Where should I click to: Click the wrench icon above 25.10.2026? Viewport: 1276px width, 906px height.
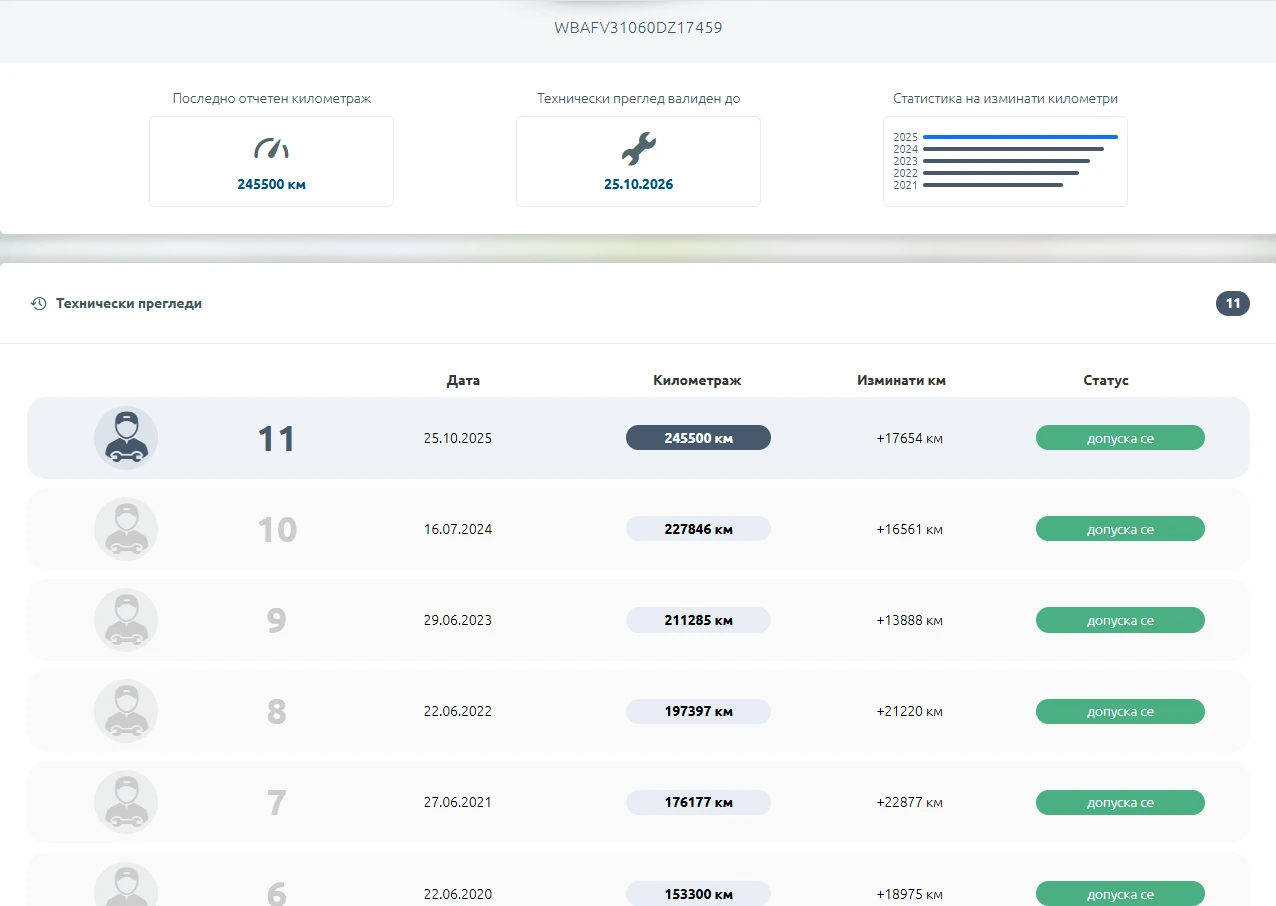pyautogui.click(x=638, y=149)
